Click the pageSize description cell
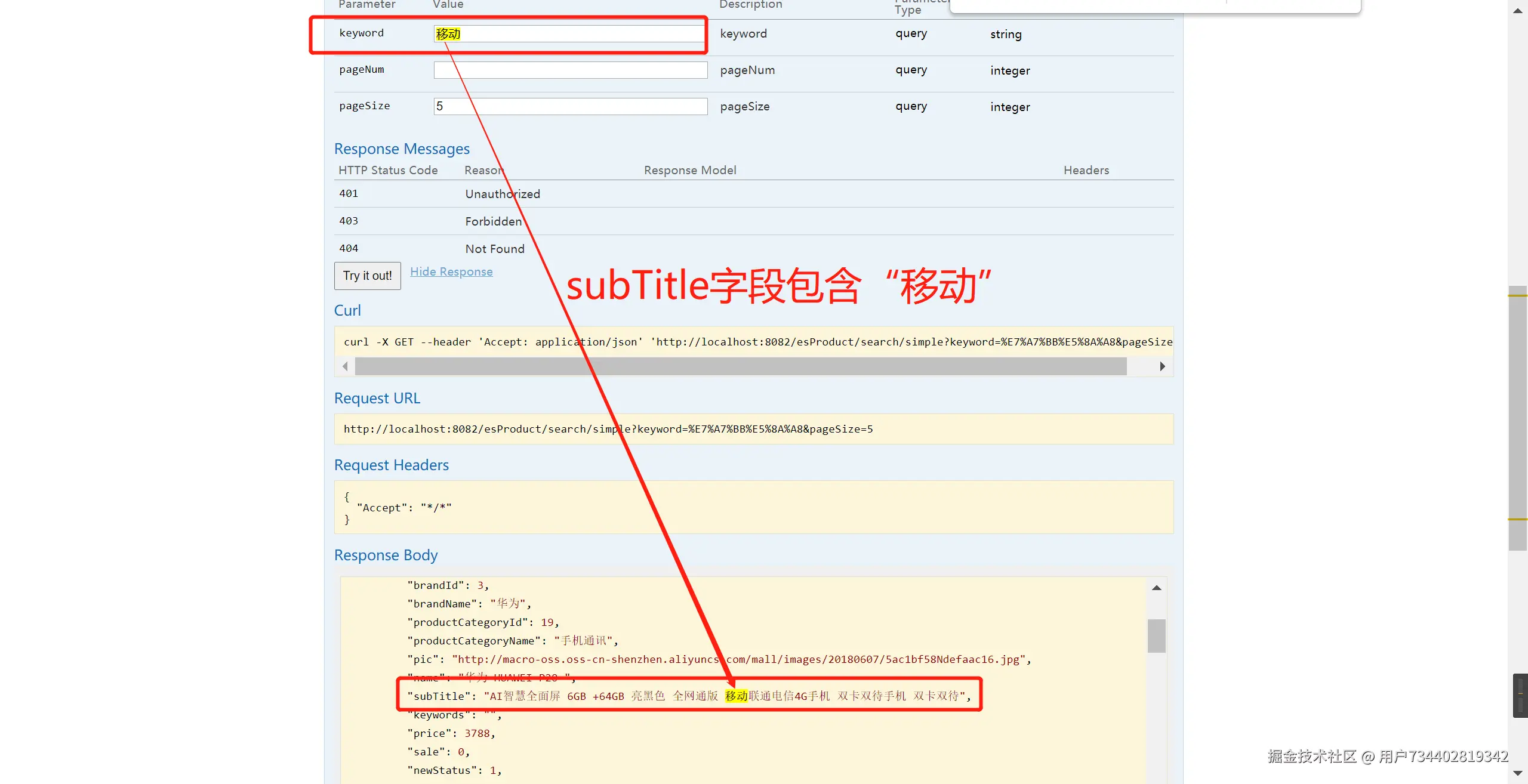Screen dimensions: 1528x784 744,107
